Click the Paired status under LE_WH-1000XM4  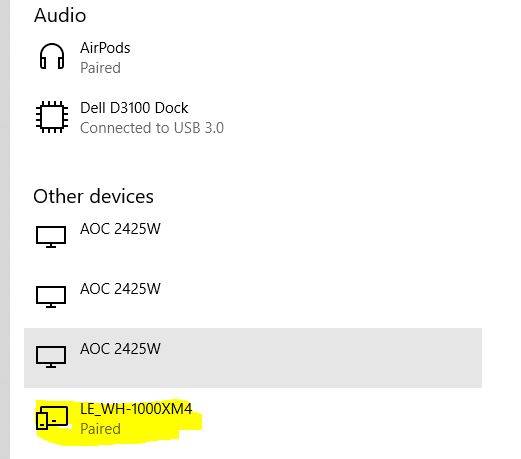tap(100, 429)
